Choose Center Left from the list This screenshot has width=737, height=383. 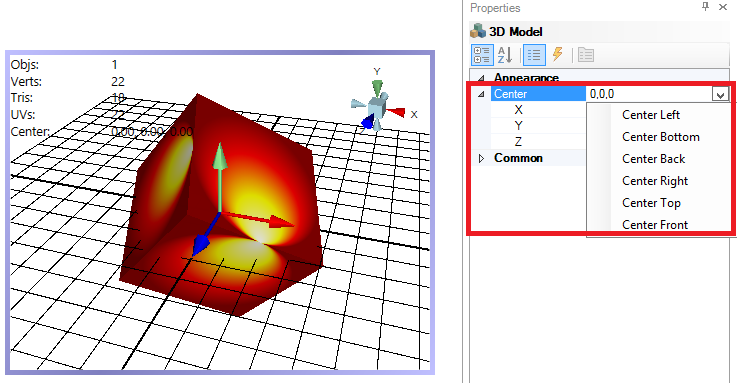(651, 115)
